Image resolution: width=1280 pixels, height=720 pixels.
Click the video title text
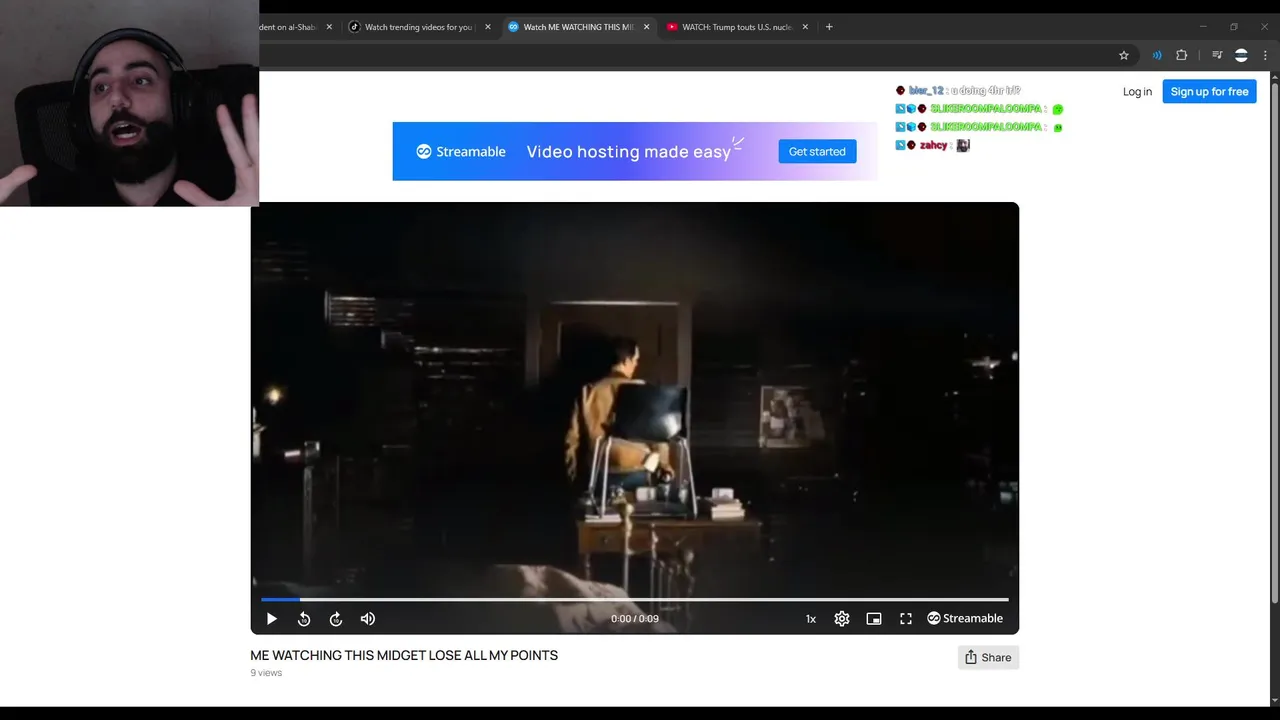click(404, 656)
